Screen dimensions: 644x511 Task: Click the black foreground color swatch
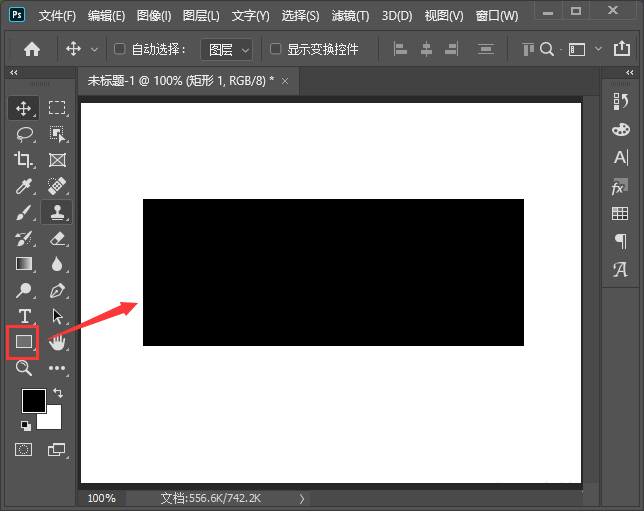click(33, 400)
